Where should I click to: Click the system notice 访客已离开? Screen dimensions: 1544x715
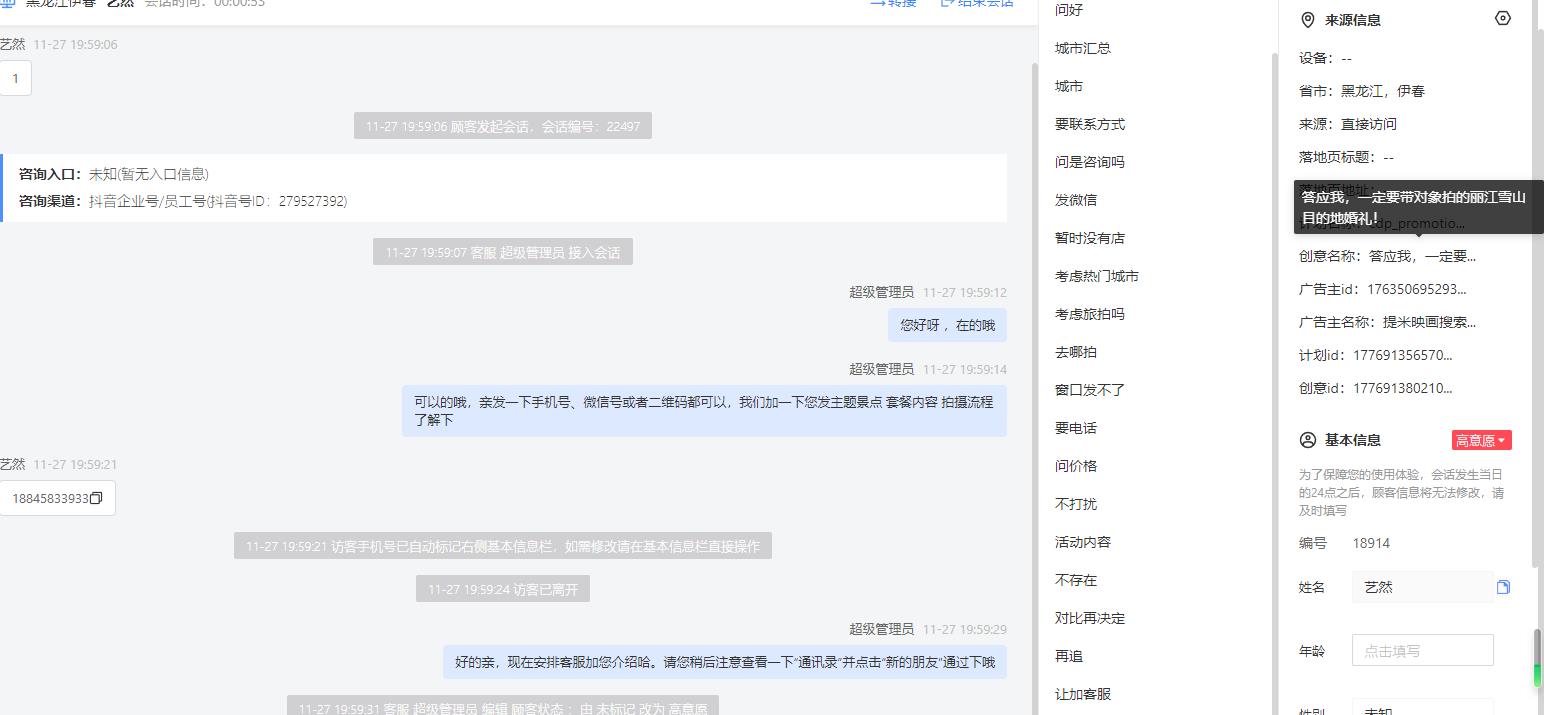pyautogui.click(x=503, y=589)
